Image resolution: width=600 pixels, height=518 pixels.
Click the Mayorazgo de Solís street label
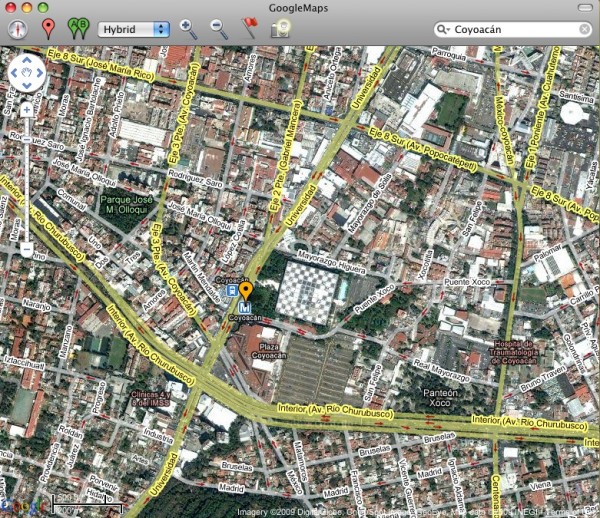pyautogui.click(x=370, y=203)
